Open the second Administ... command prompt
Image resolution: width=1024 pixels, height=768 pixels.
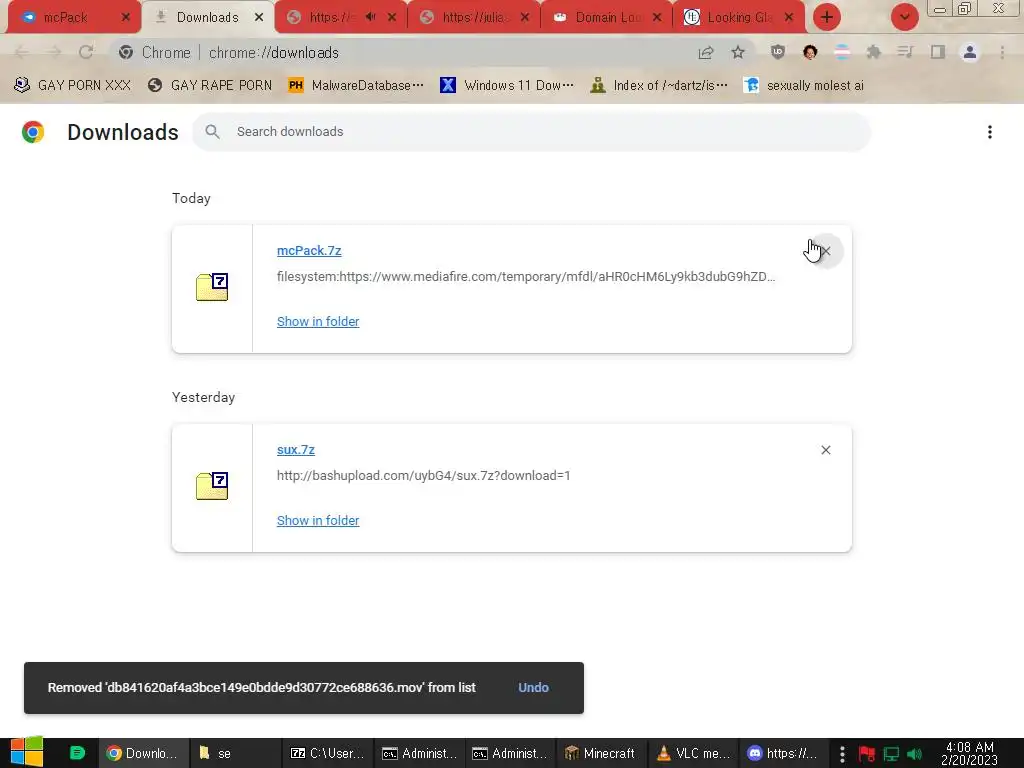pos(510,753)
